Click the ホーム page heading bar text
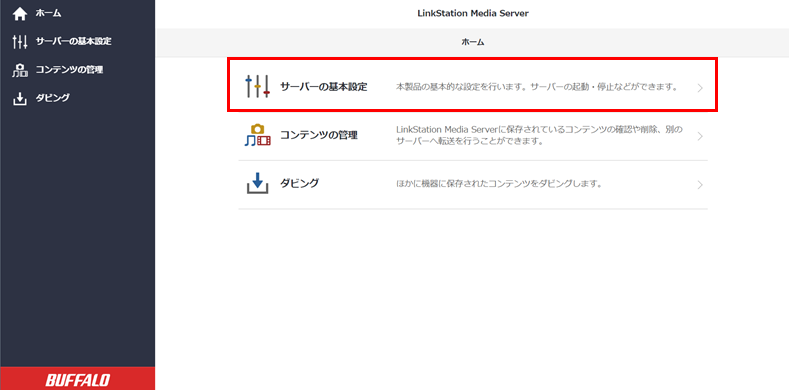The width and height of the screenshot is (789, 390). (x=473, y=43)
